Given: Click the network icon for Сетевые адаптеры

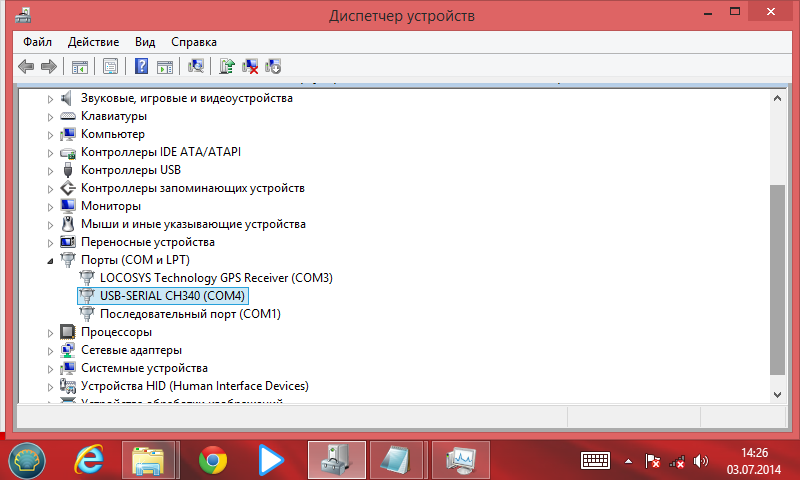Looking at the screenshot, I should [67, 350].
